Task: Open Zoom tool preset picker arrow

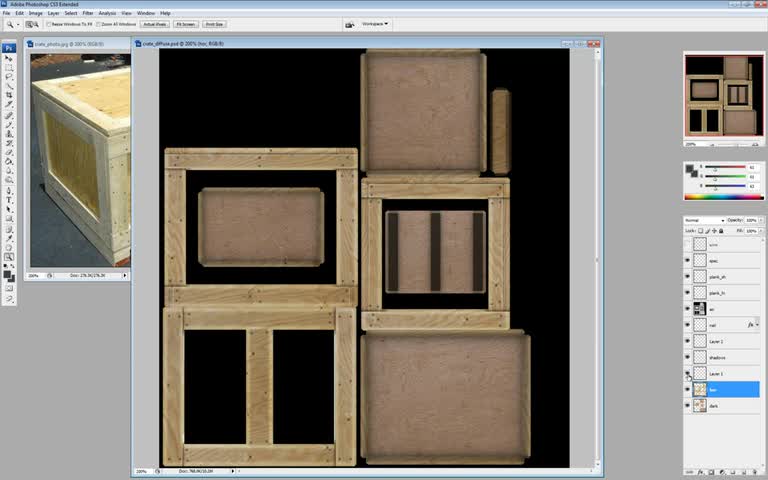Action: click(x=18, y=24)
